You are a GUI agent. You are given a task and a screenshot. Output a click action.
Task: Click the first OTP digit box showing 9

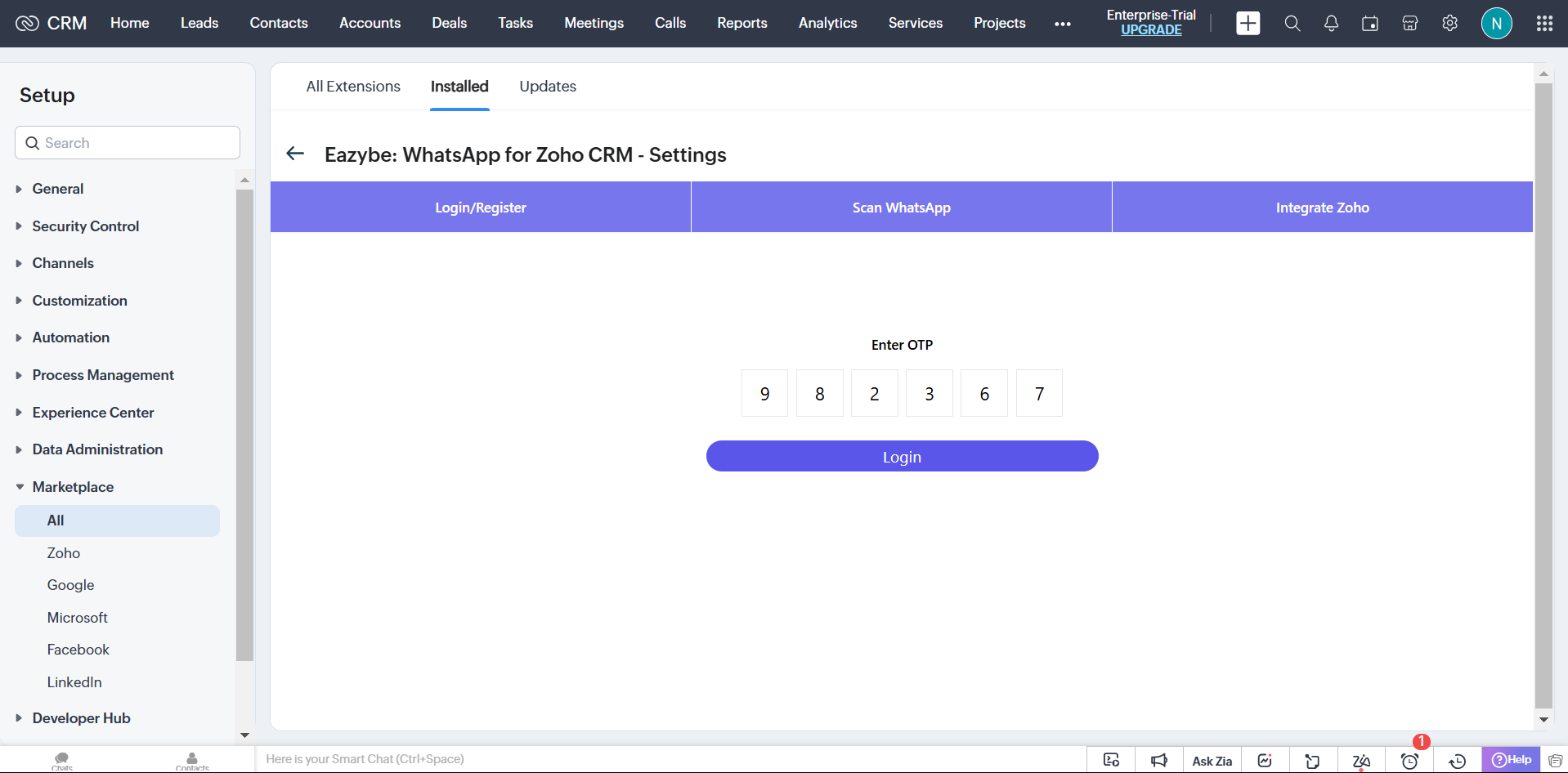pyautogui.click(x=764, y=393)
